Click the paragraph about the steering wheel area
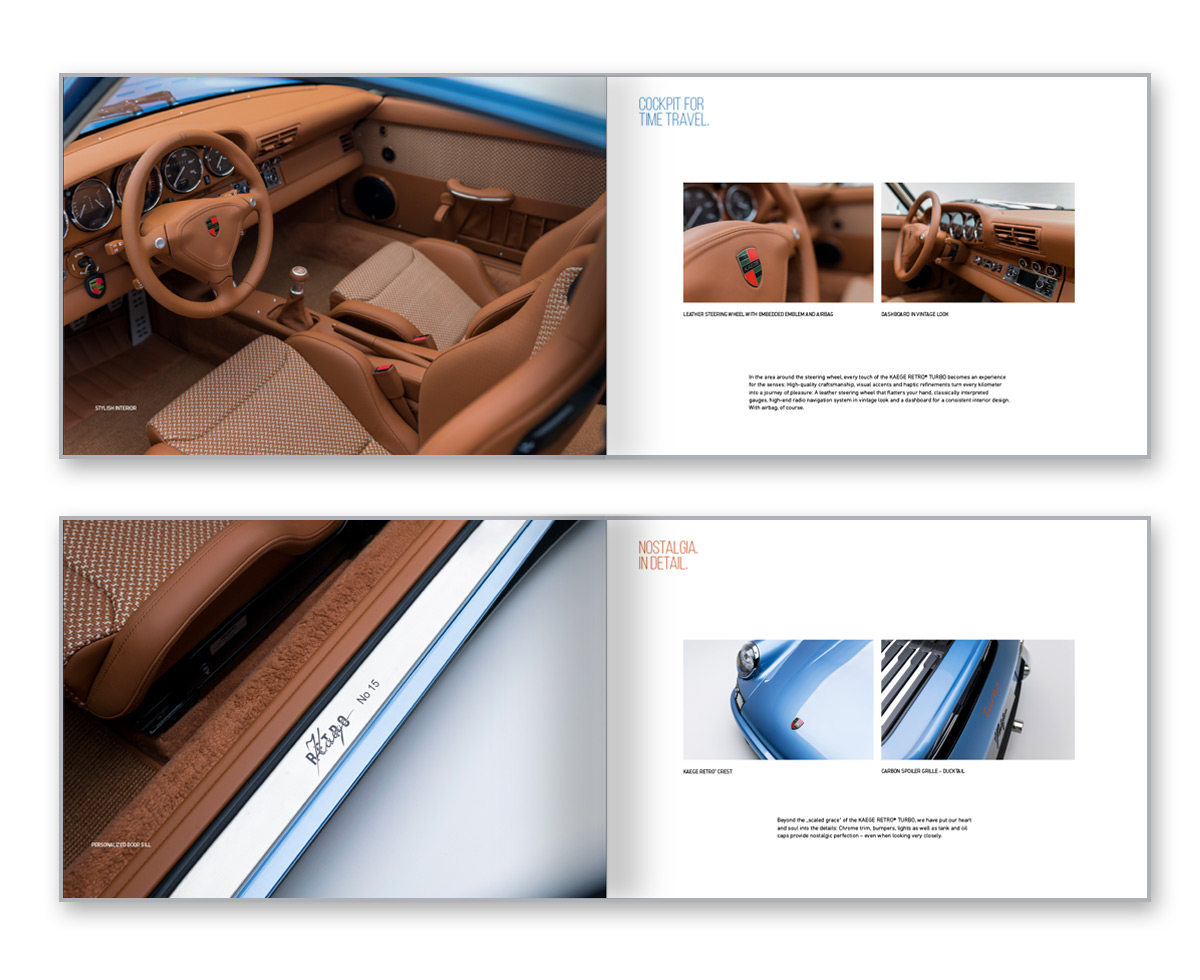1200x980 pixels. coord(879,391)
